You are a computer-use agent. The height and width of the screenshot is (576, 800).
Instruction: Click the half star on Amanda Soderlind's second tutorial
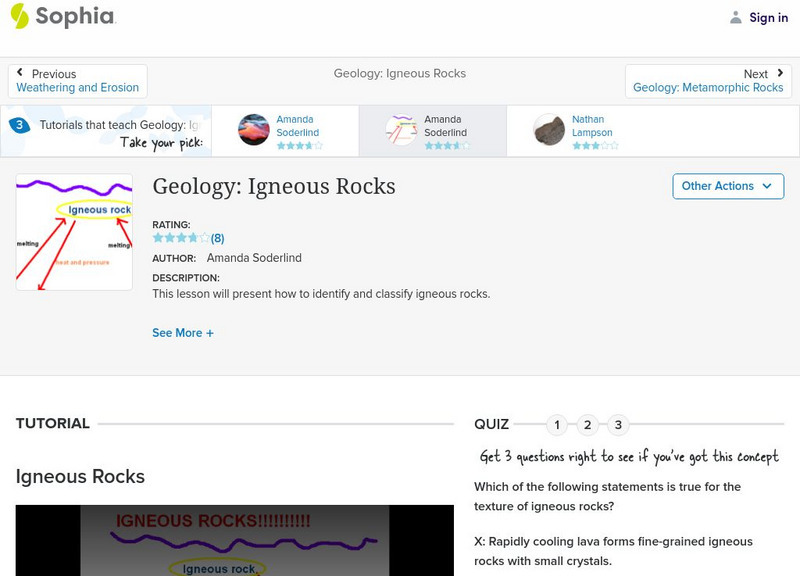point(458,146)
